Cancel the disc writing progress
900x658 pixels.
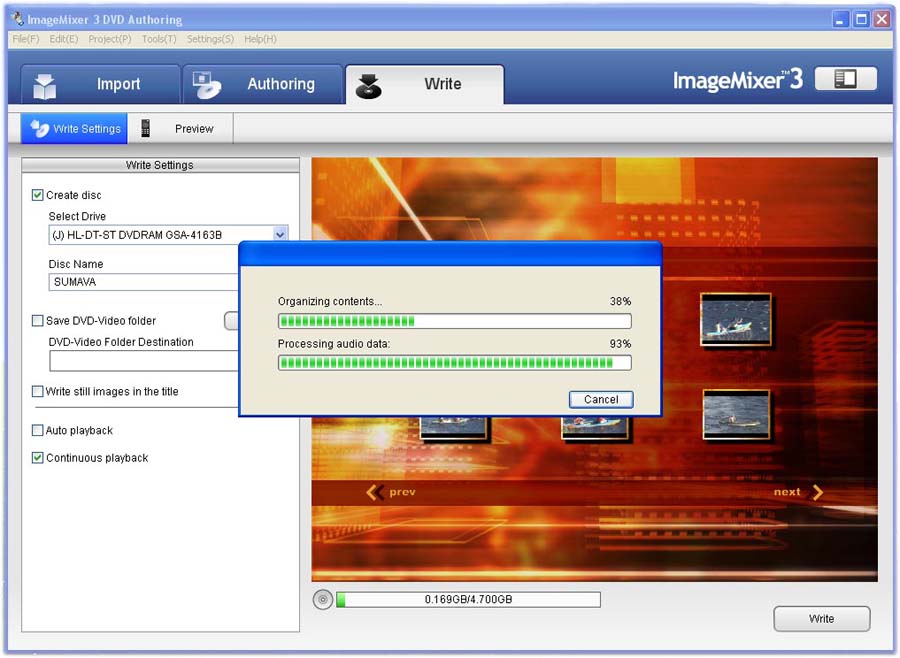[x=601, y=399]
